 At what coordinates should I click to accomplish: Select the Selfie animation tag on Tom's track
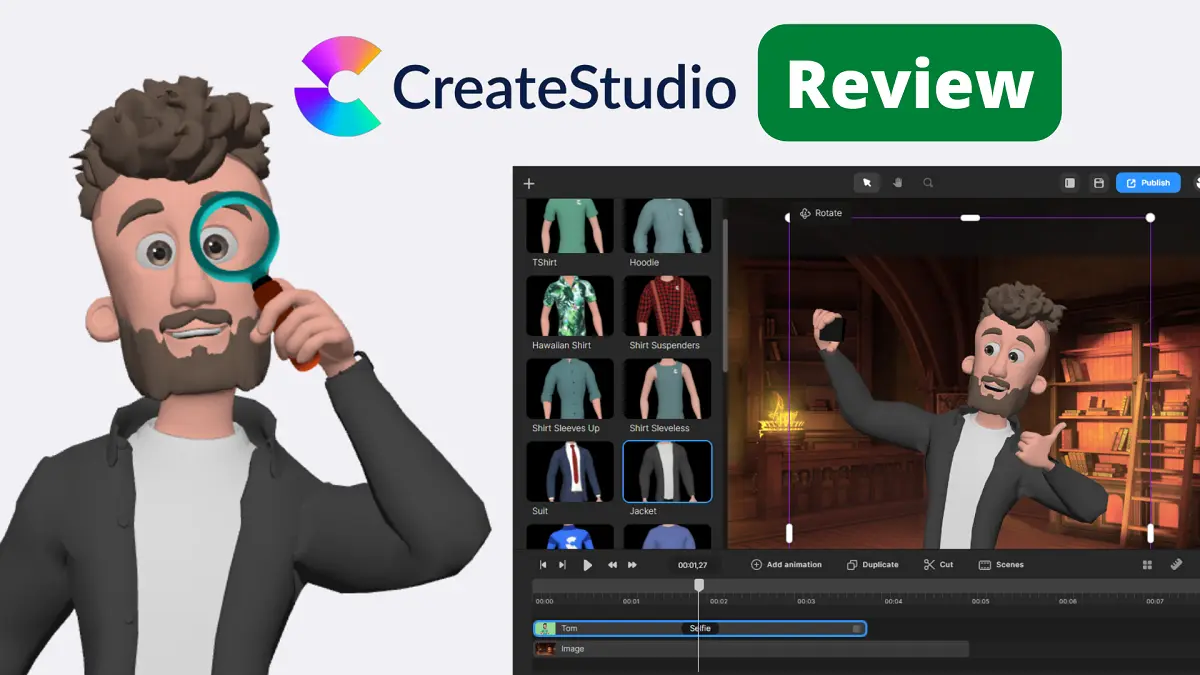701,628
